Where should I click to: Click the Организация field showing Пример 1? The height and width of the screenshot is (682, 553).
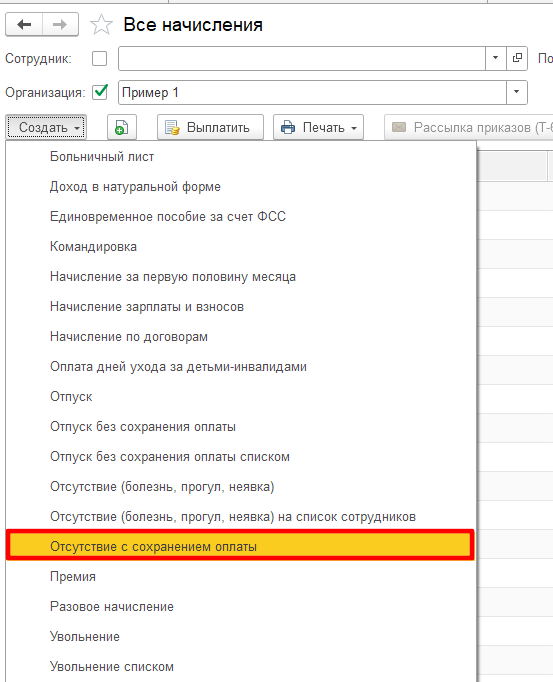click(312, 92)
